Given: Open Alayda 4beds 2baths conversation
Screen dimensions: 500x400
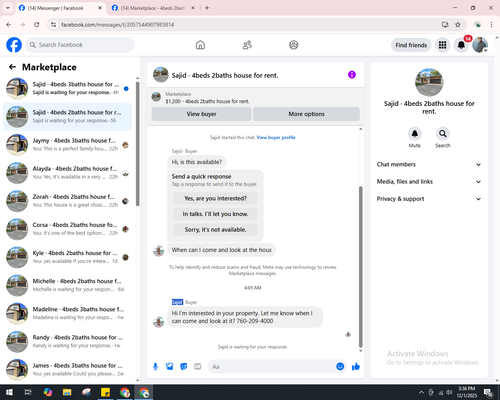Looking at the screenshot, I should pos(67,173).
